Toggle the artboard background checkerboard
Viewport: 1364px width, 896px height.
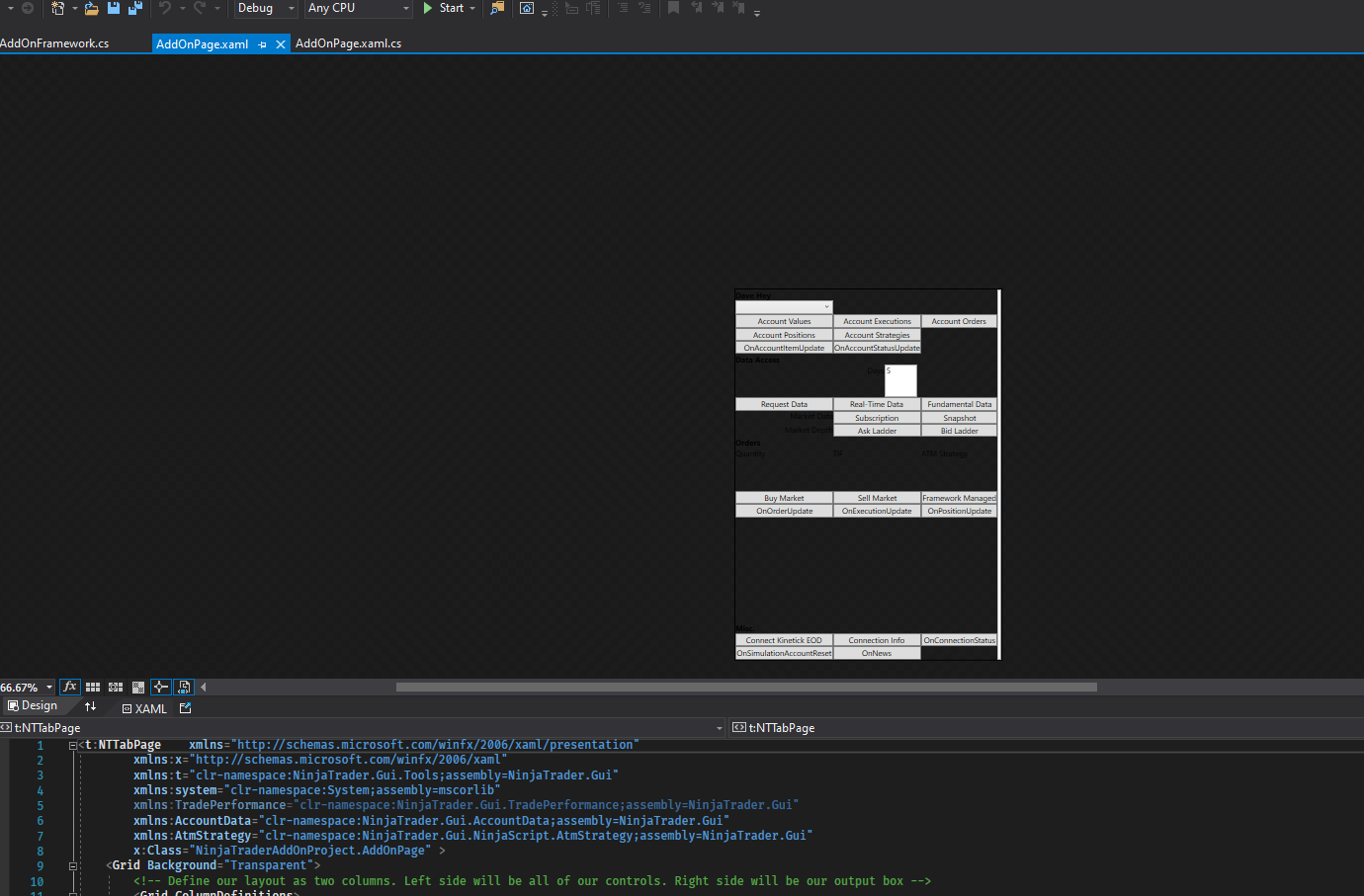point(138,687)
